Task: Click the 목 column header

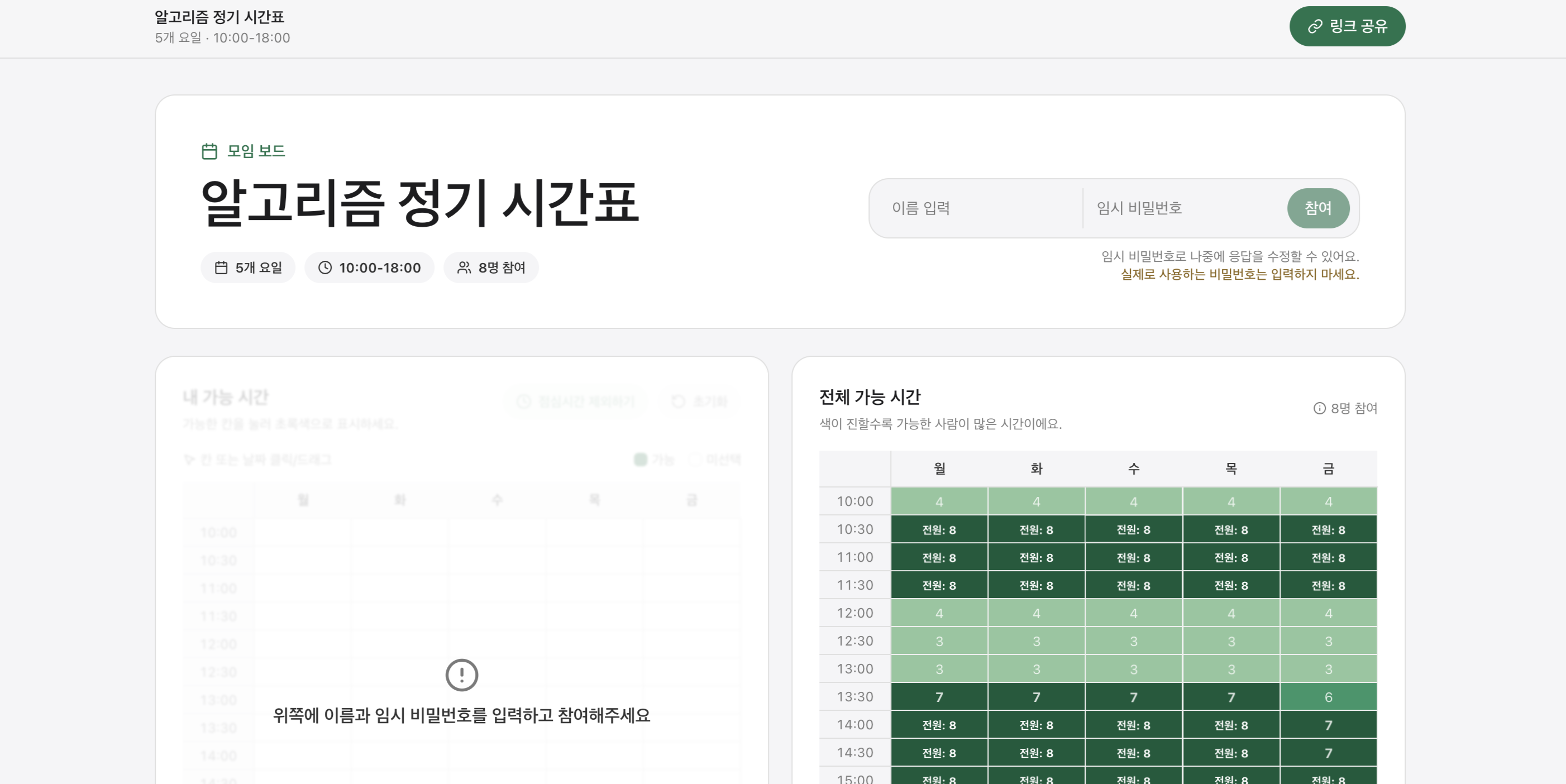Action: 1231,469
